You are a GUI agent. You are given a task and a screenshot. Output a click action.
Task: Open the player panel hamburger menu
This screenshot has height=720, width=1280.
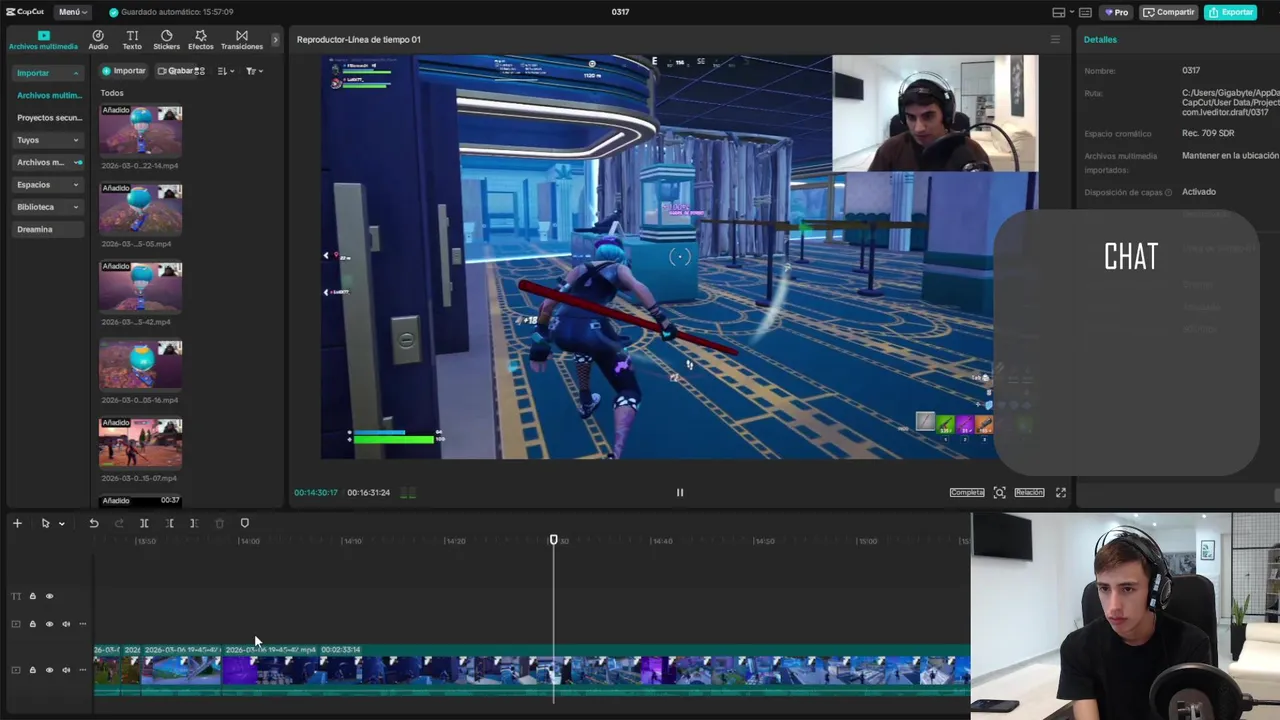(1054, 40)
